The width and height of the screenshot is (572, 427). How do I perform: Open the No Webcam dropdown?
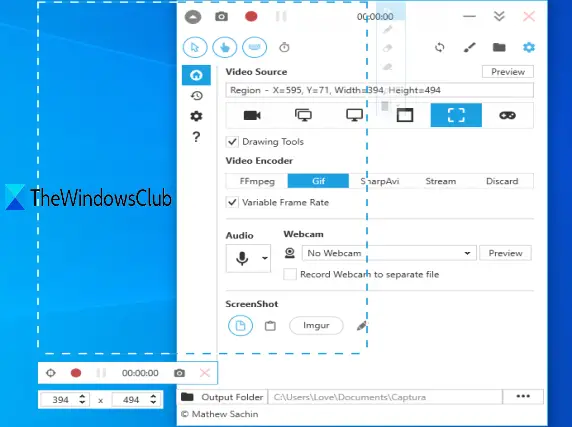[389, 253]
